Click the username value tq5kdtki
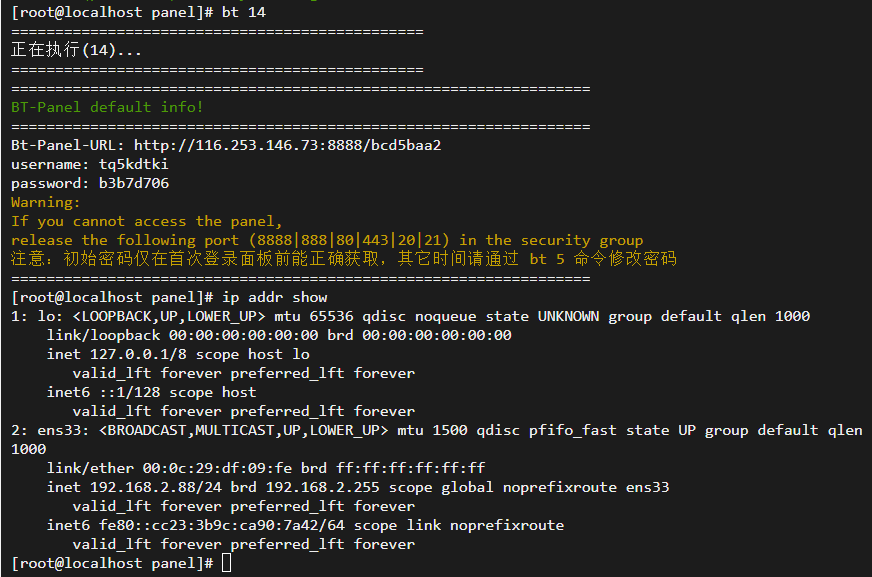 134,164
